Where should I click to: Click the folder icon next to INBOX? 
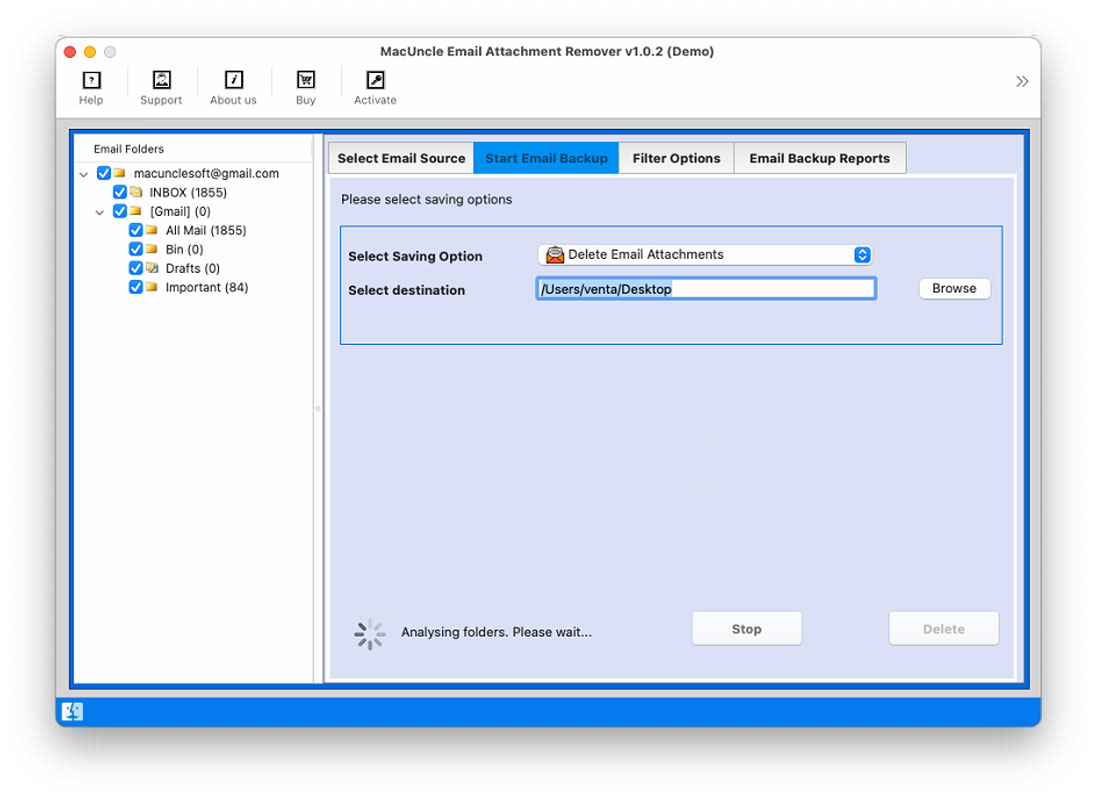pyautogui.click(x=135, y=192)
